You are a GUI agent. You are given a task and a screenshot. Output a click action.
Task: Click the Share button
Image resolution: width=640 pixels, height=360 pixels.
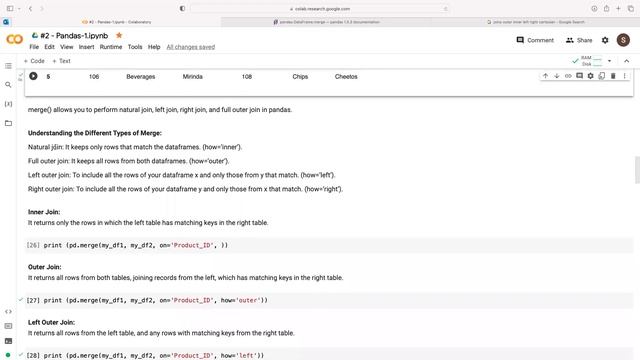[x=579, y=40]
